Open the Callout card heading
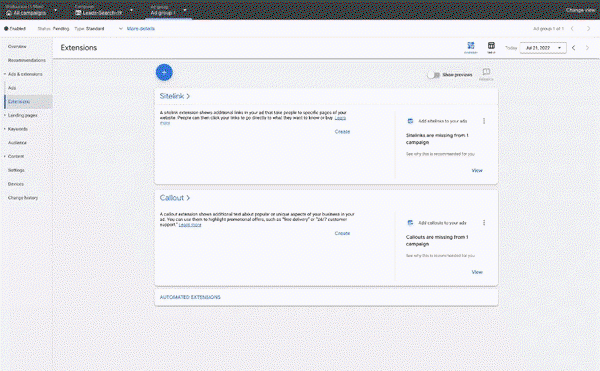 click(175, 198)
